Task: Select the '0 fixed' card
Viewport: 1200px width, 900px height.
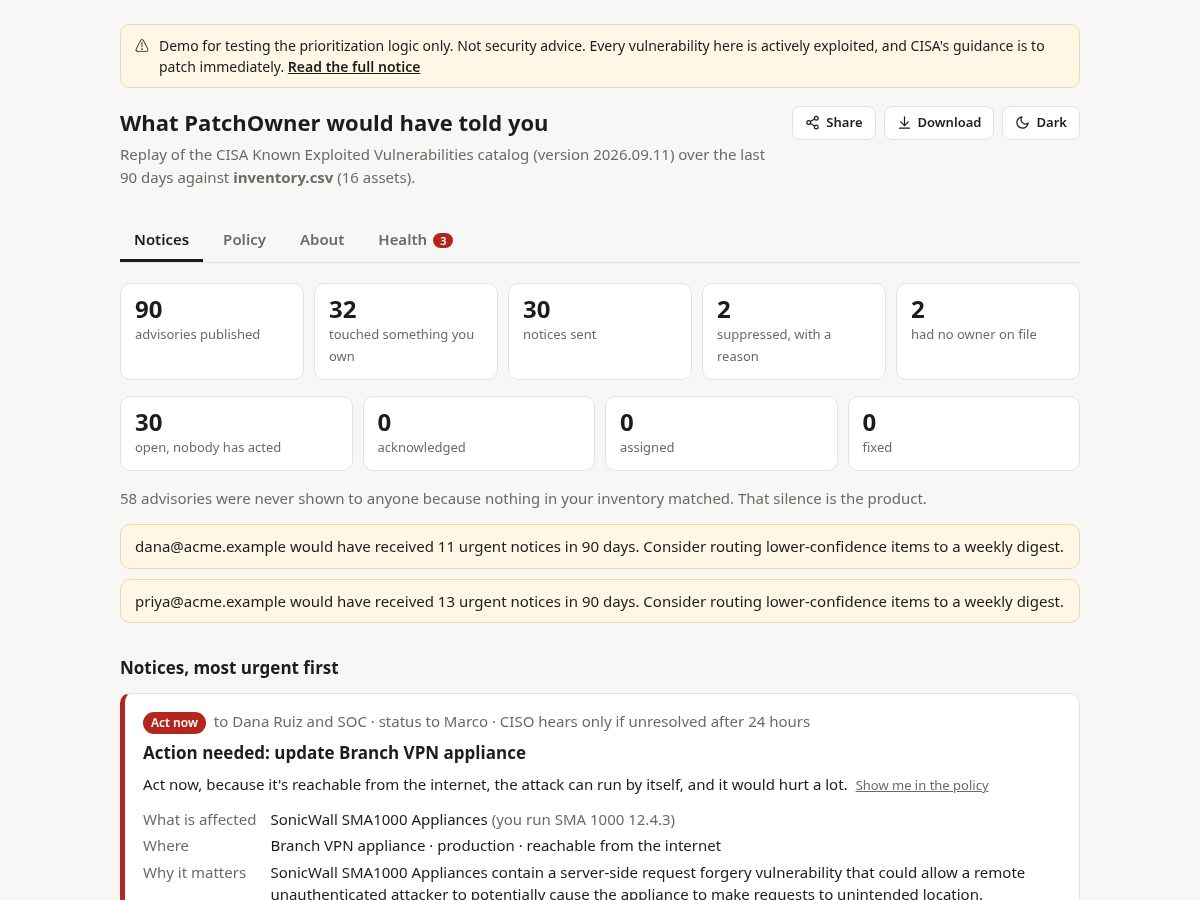Action: coord(964,433)
